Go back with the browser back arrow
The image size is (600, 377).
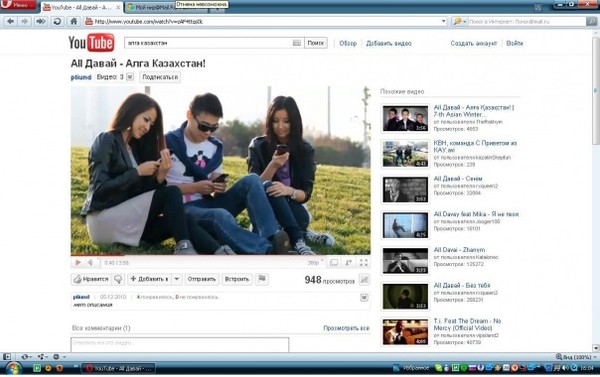11,21
